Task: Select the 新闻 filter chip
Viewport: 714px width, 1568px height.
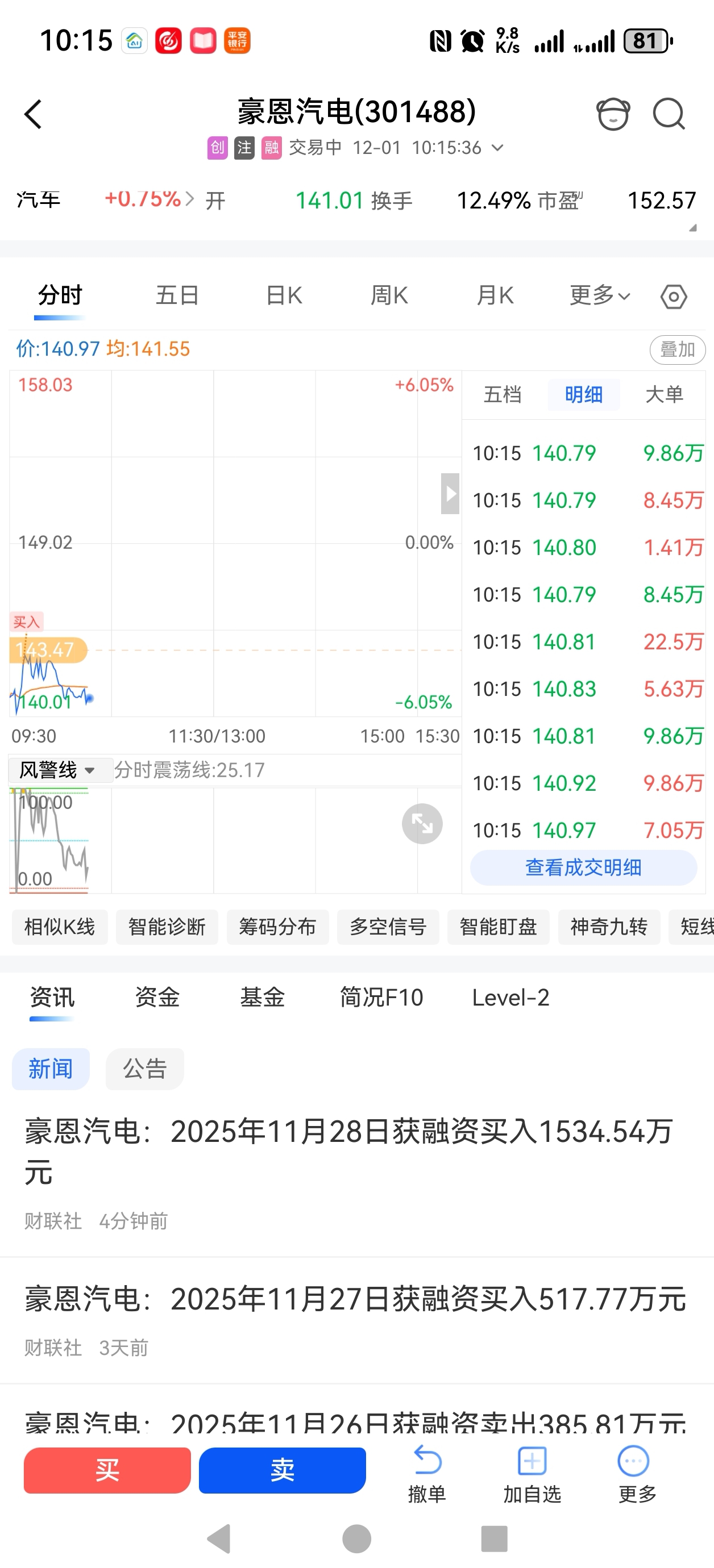Action: (51, 1069)
